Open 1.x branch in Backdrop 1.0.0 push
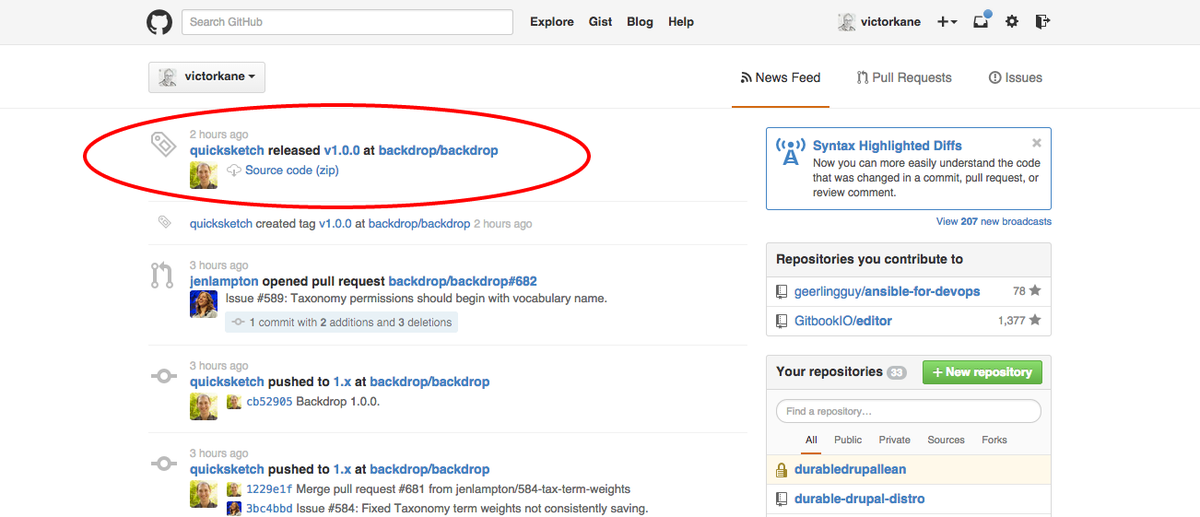The height and width of the screenshot is (517, 1200). click(342, 382)
